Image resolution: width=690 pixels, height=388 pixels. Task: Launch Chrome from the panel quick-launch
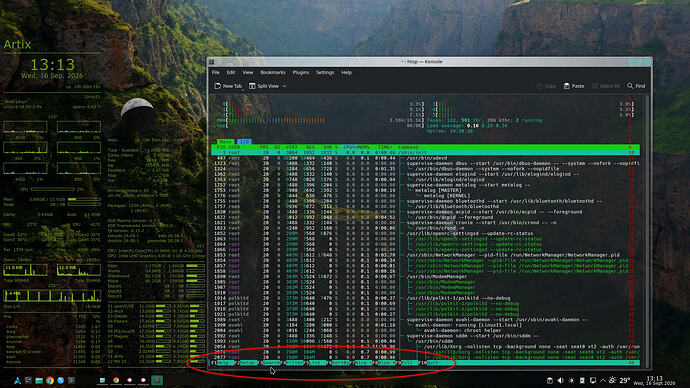pos(50,381)
